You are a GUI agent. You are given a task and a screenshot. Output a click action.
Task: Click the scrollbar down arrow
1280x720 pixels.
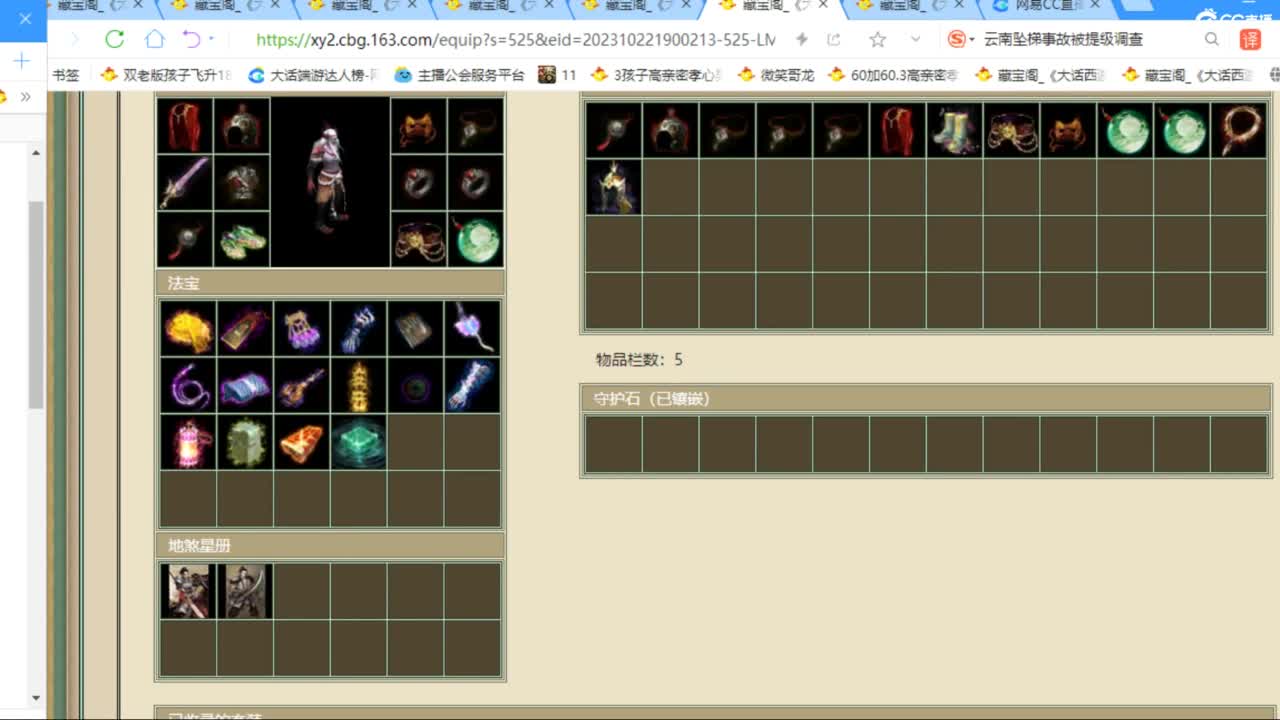pyautogui.click(x=36, y=698)
